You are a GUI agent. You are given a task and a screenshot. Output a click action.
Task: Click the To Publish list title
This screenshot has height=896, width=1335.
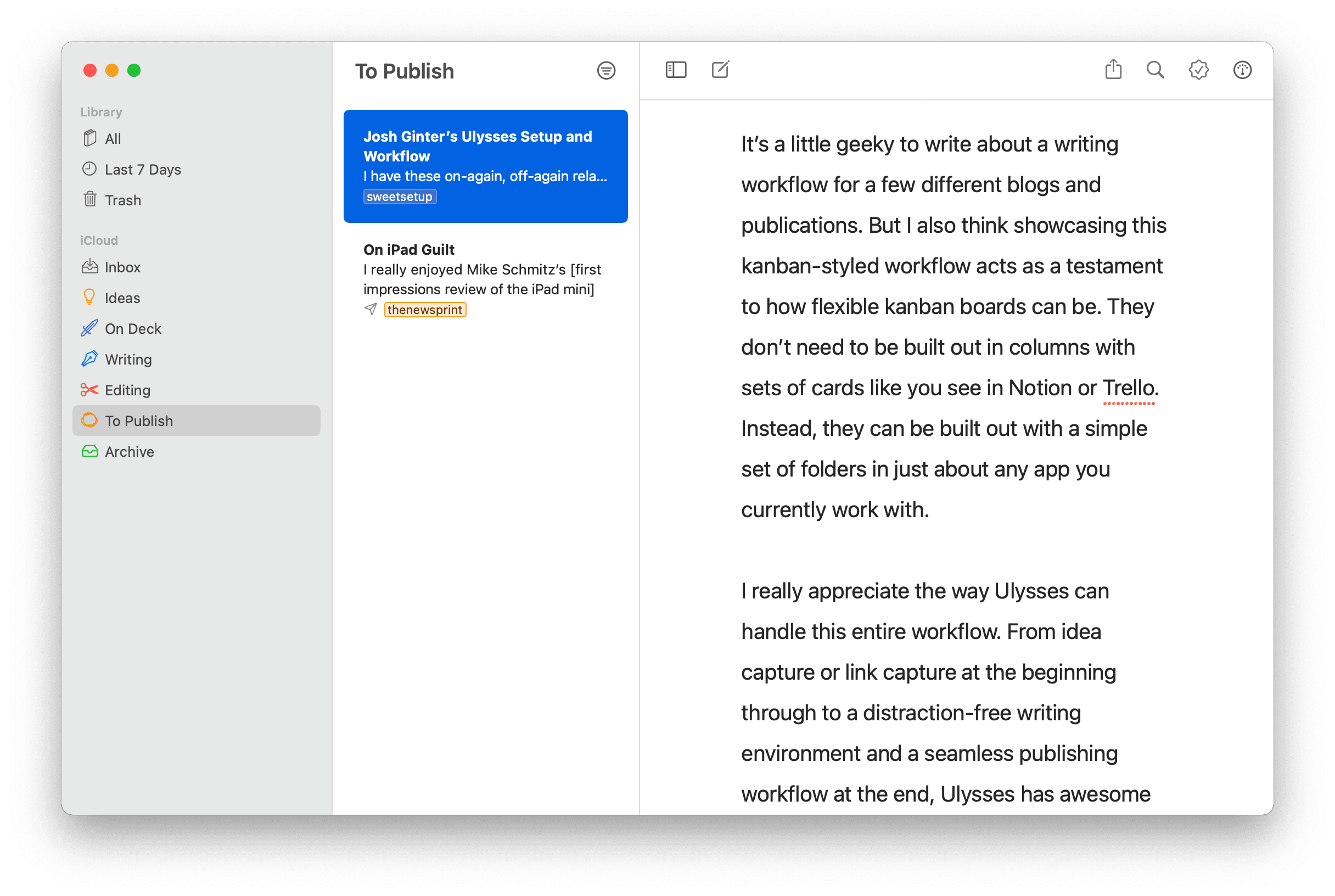(x=405, y=71)
